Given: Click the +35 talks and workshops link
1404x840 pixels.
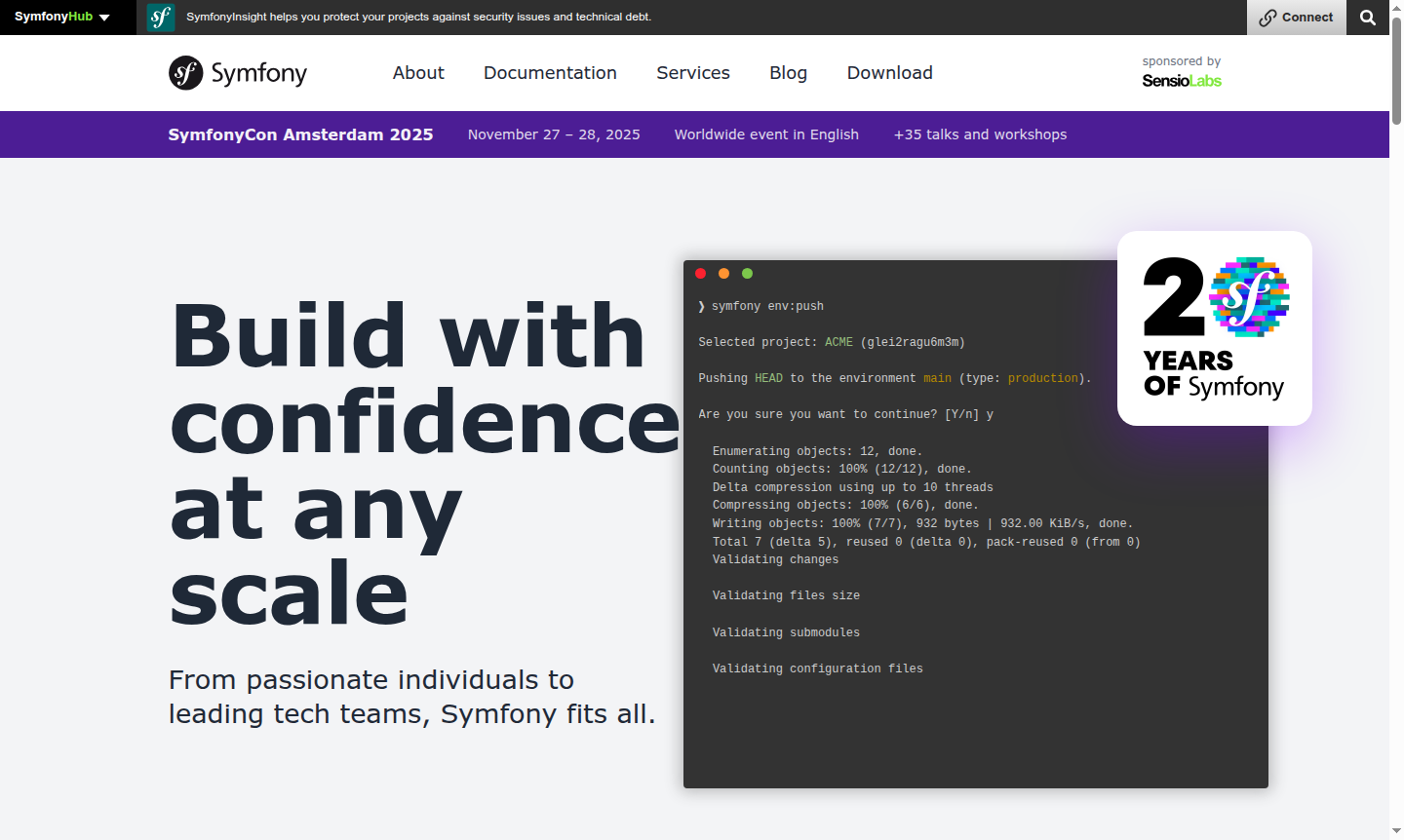Looking at the screenshot, I should click(x=981, y=134).
